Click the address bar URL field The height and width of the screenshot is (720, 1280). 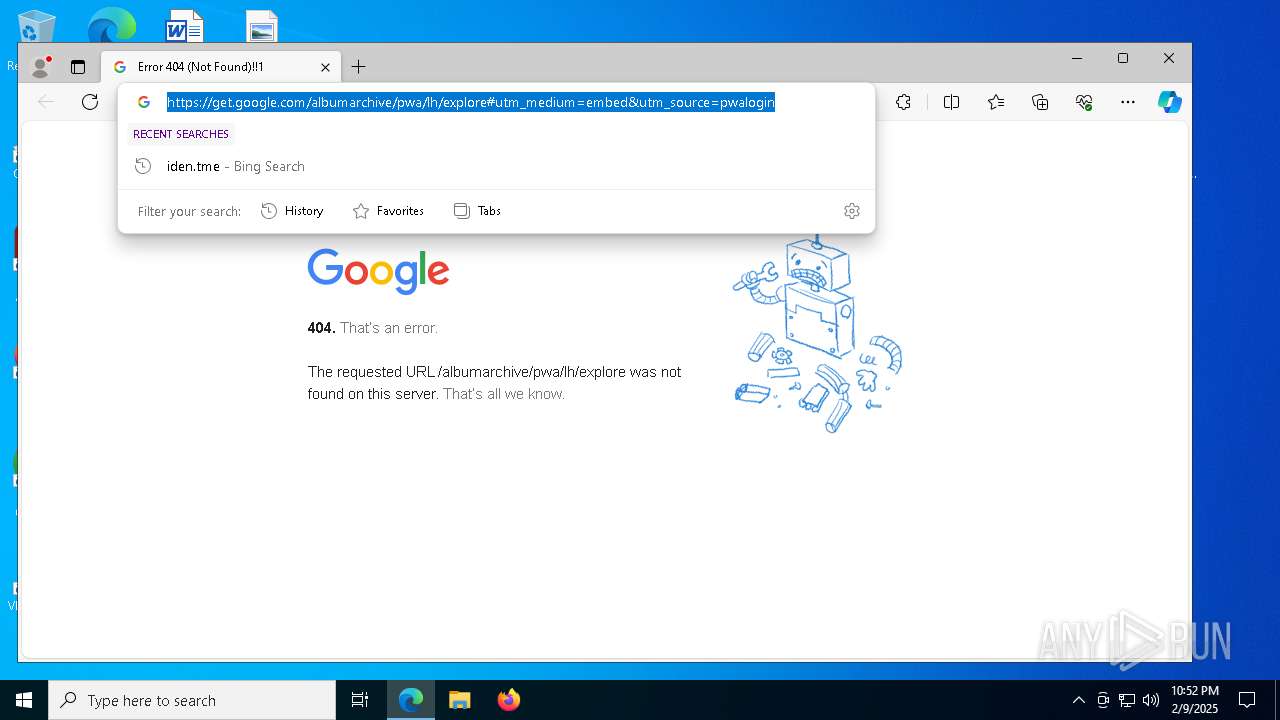click(471, 102)
